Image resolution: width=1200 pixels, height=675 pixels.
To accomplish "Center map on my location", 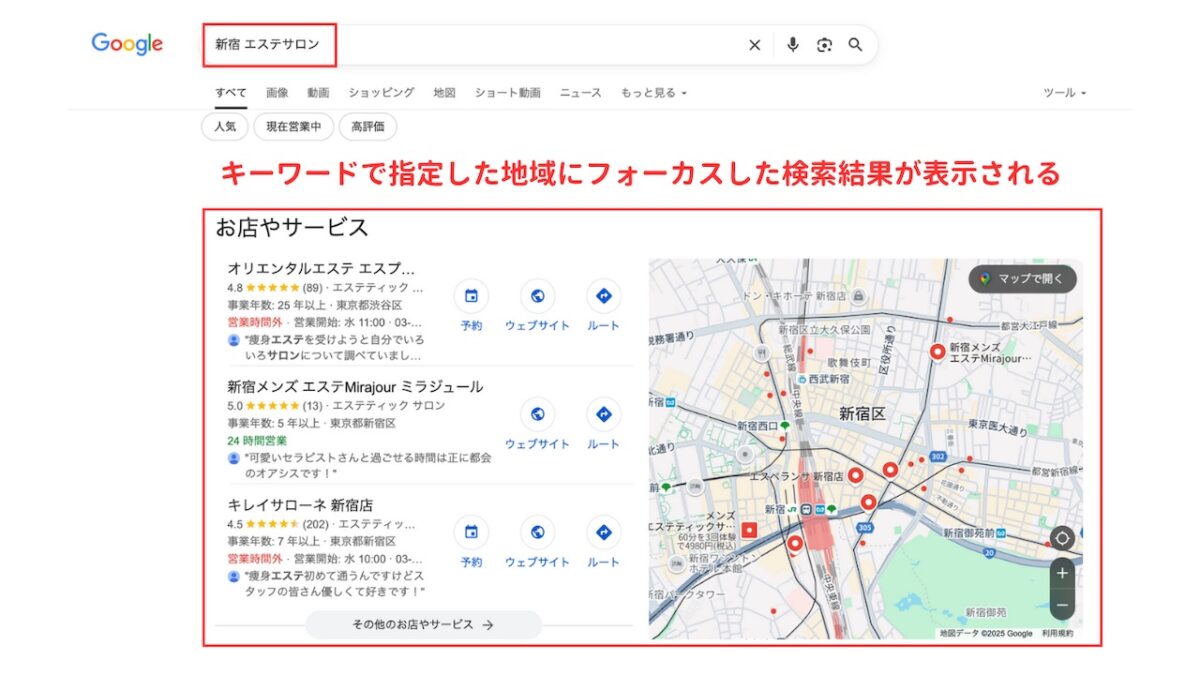I will pos(1062,538).
